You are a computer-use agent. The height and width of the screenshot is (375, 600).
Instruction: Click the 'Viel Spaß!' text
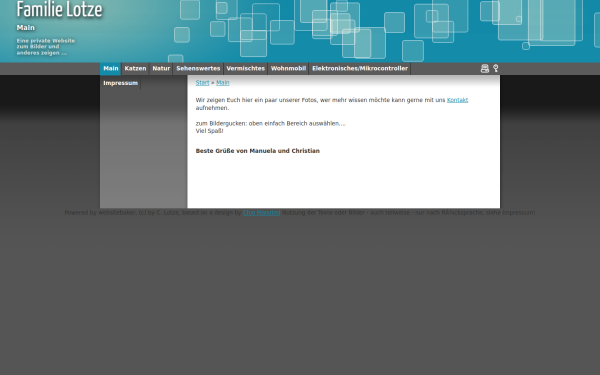click(209, 131)
